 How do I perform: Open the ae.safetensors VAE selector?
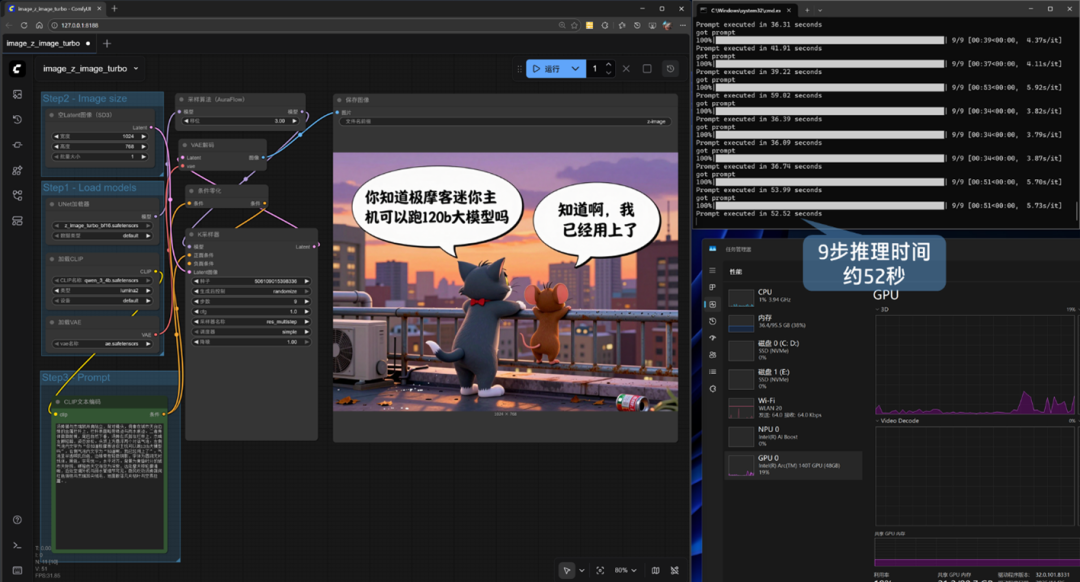102,344
